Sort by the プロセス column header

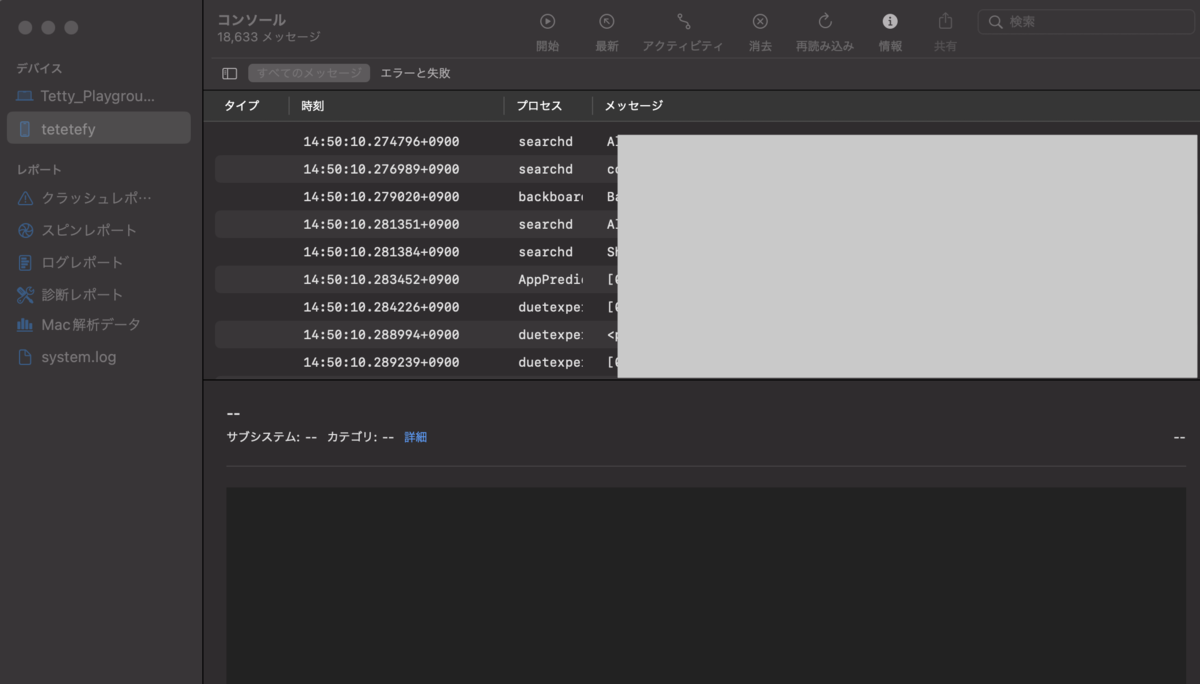coord(539,105)
